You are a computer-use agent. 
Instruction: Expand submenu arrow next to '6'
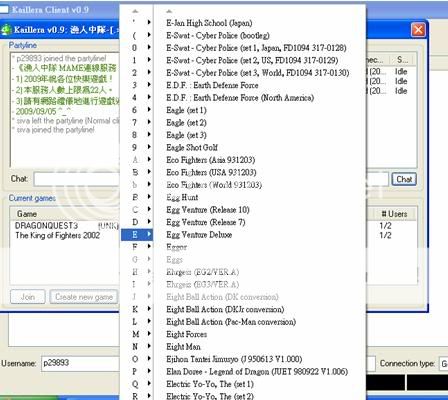(149, 110)
